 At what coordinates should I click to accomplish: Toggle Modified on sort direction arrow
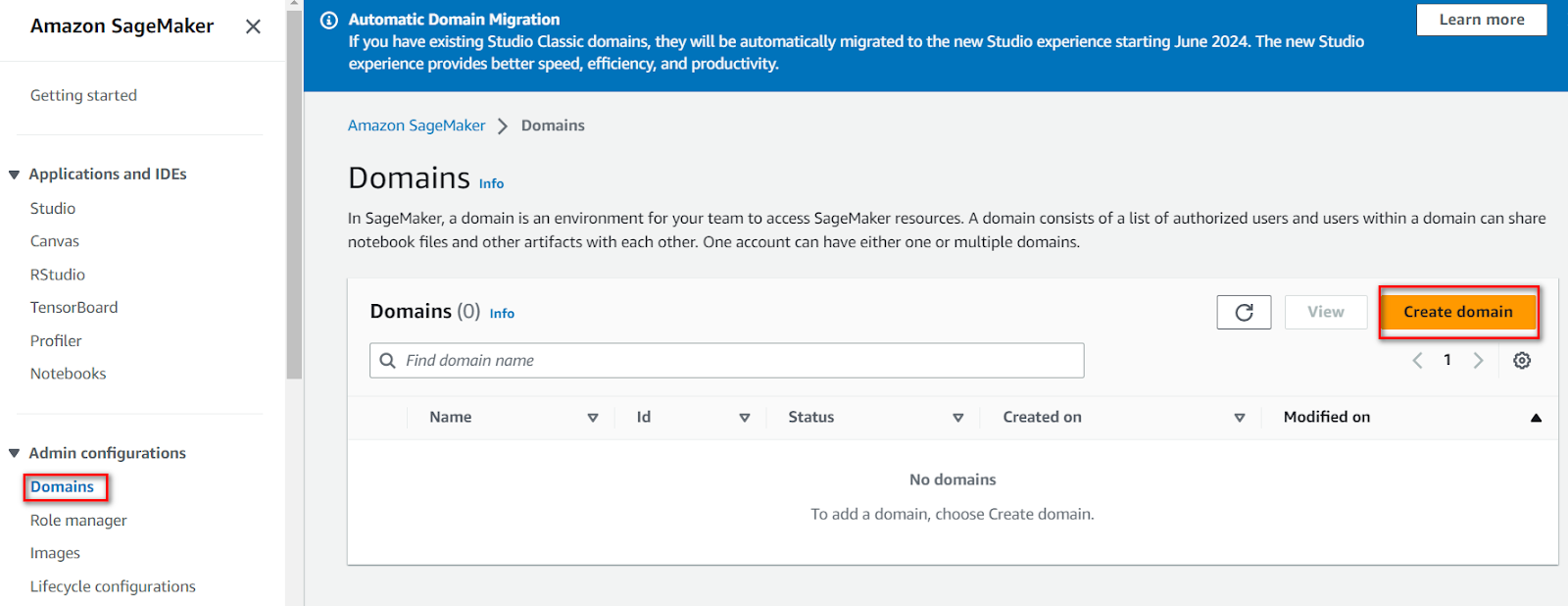click(1536, 418)
